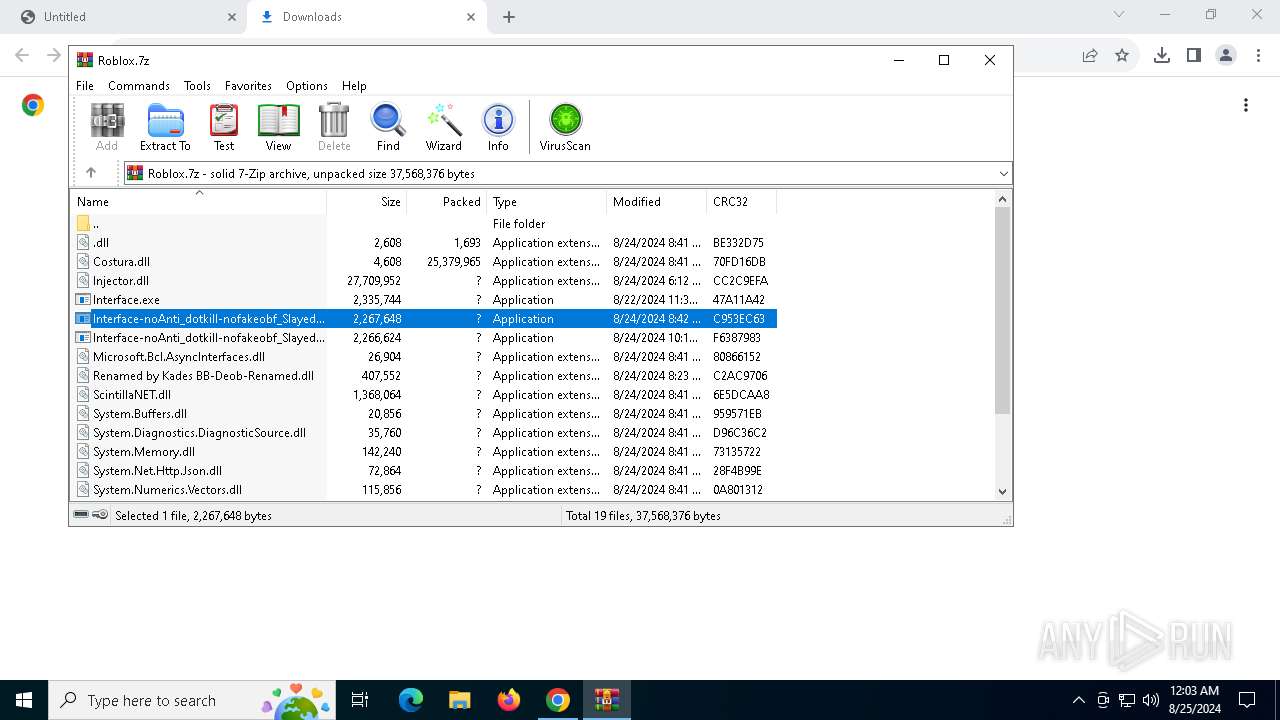This screenshot has height=720, width=1280.
Task: Switch to the Downloads Chrome tab
Action: coord(365,17)
